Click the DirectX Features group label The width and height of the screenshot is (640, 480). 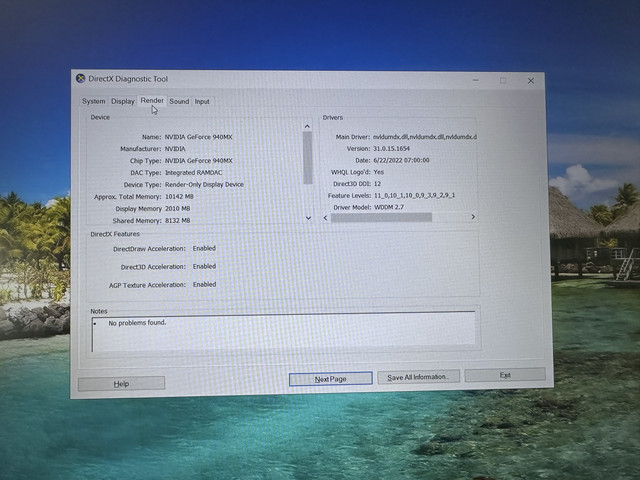point(115,234)
